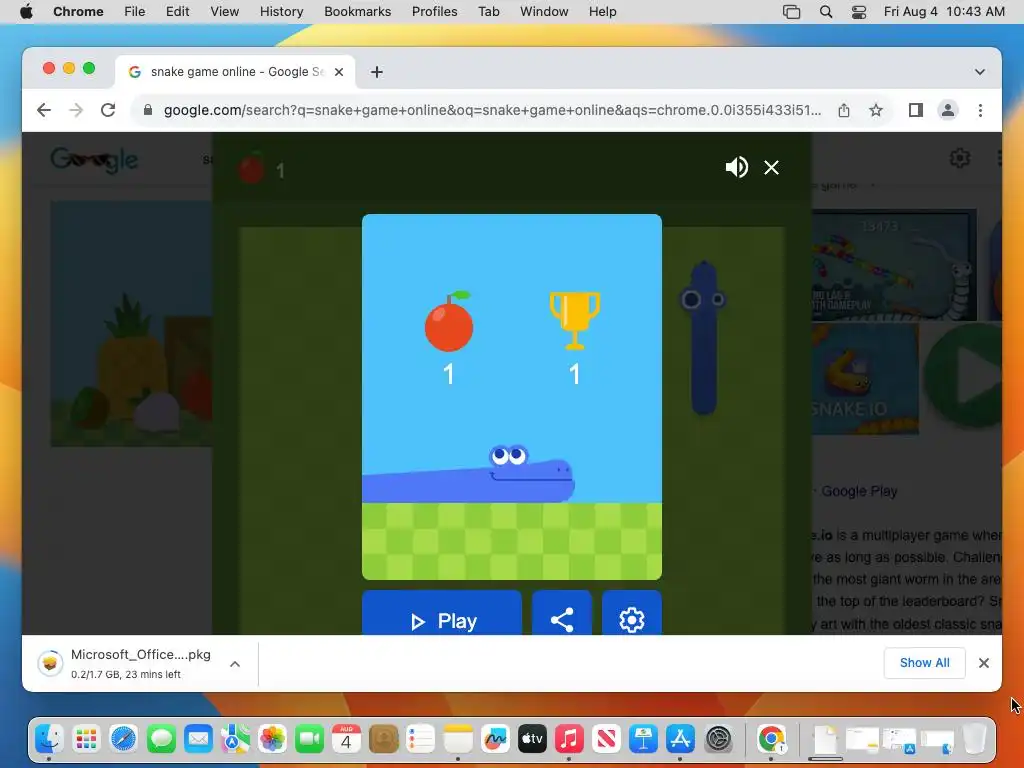
Task: Click the date and time display
Action: (944, 12)
